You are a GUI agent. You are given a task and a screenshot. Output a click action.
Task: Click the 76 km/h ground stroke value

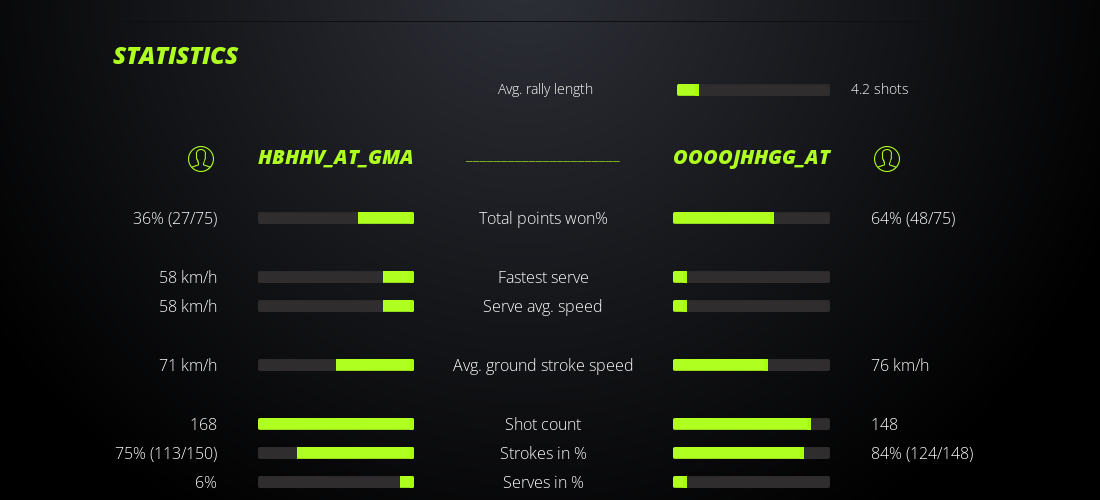coord(900,365)
